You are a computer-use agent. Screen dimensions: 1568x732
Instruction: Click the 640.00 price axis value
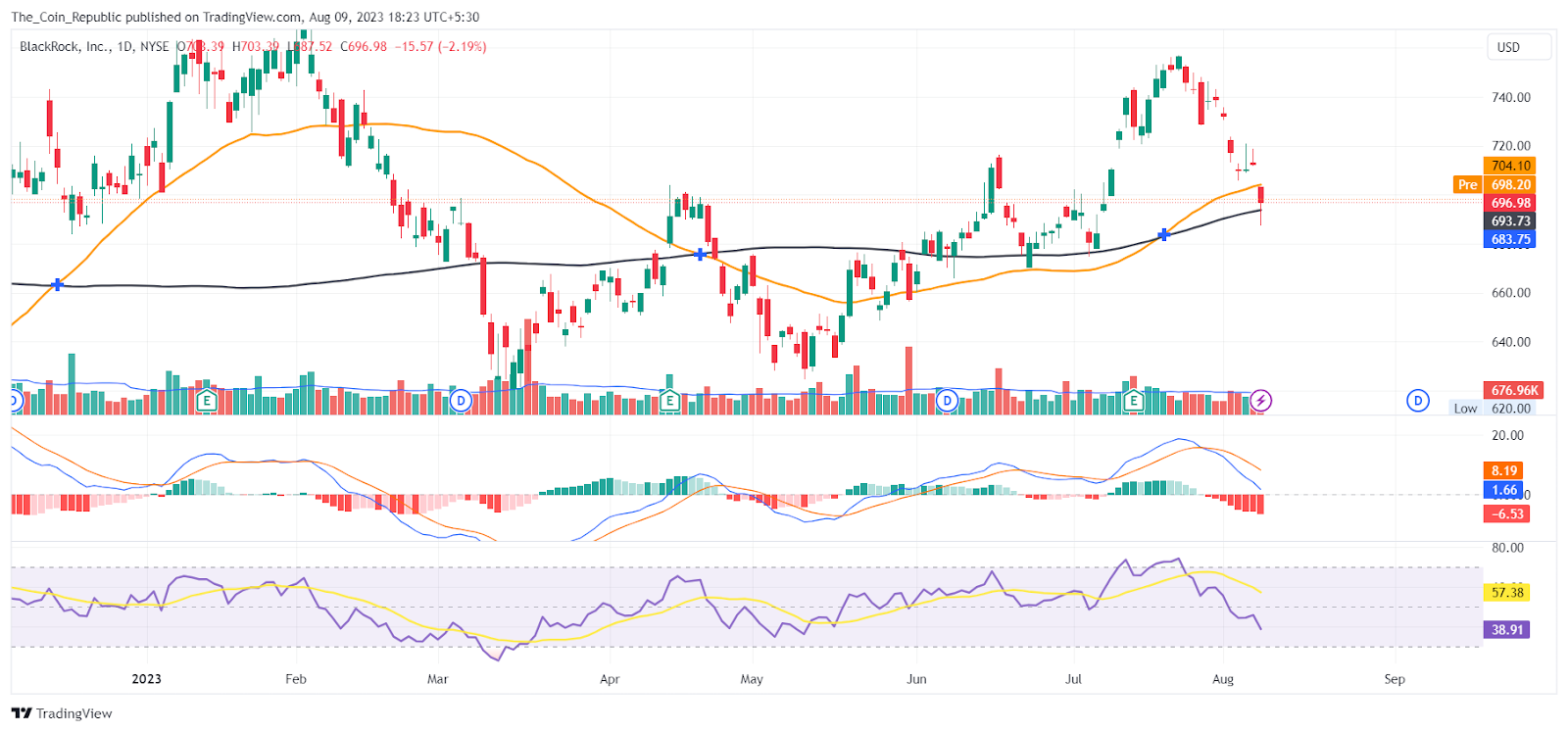[x=1511, y=342]
